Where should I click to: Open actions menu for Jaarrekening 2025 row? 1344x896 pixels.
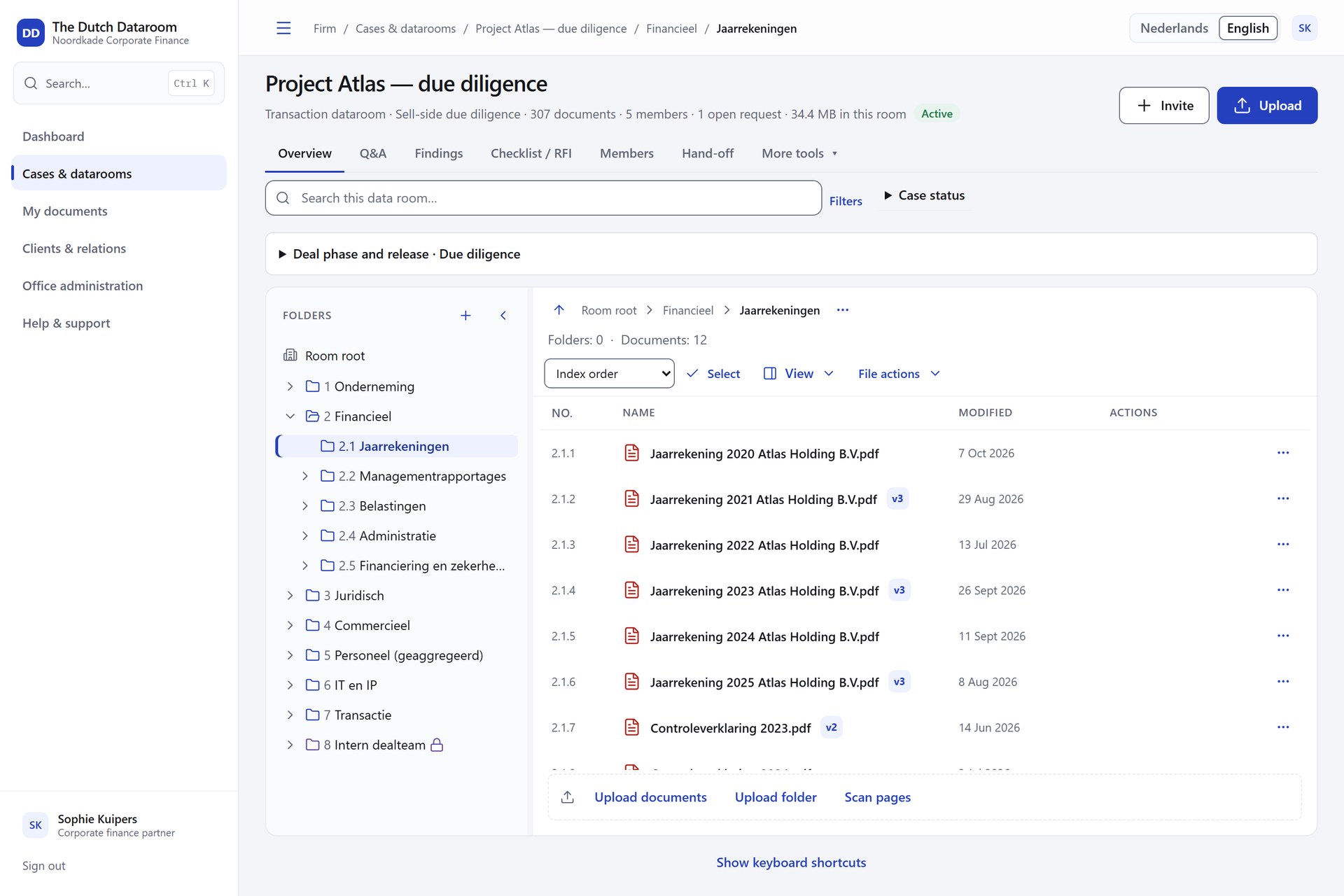1283,681
